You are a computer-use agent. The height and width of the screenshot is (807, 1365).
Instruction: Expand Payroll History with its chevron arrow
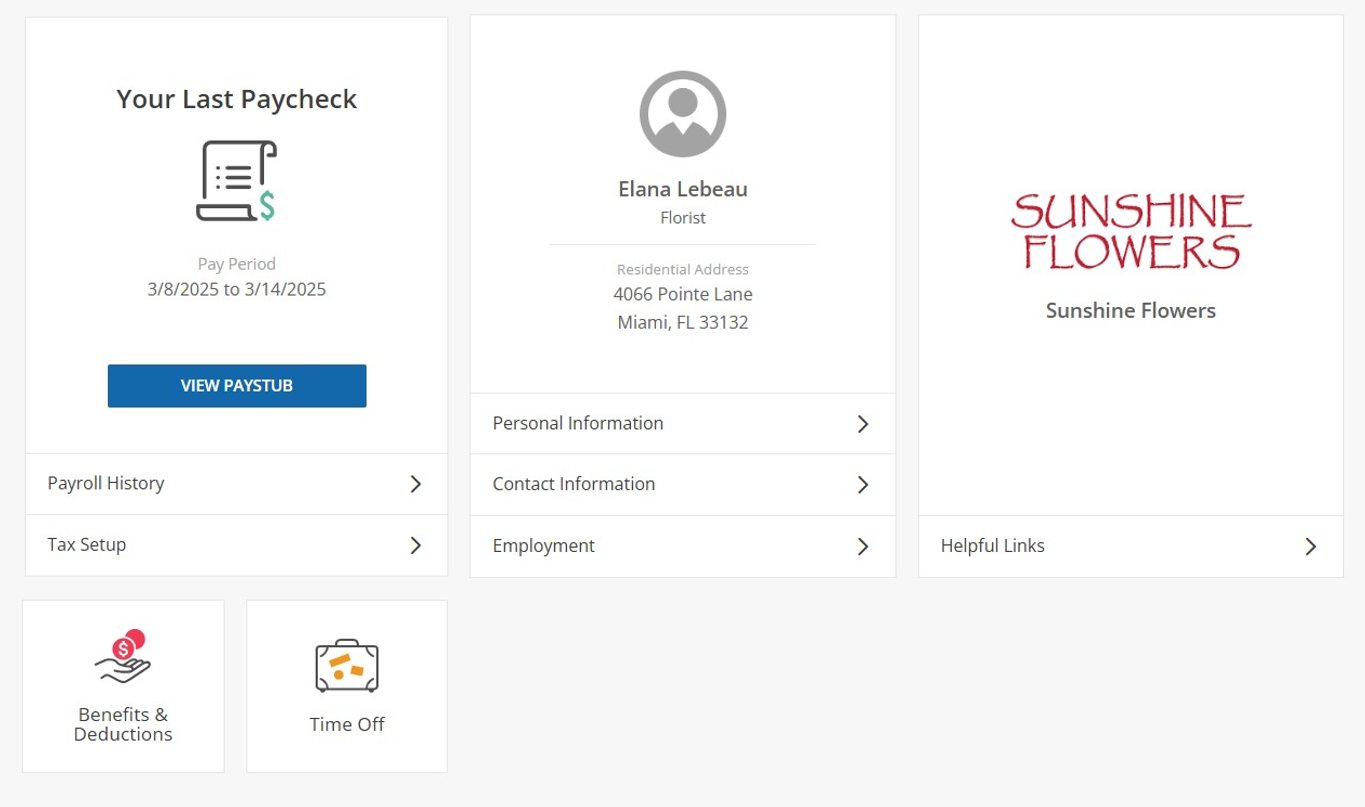click(416, 484)
